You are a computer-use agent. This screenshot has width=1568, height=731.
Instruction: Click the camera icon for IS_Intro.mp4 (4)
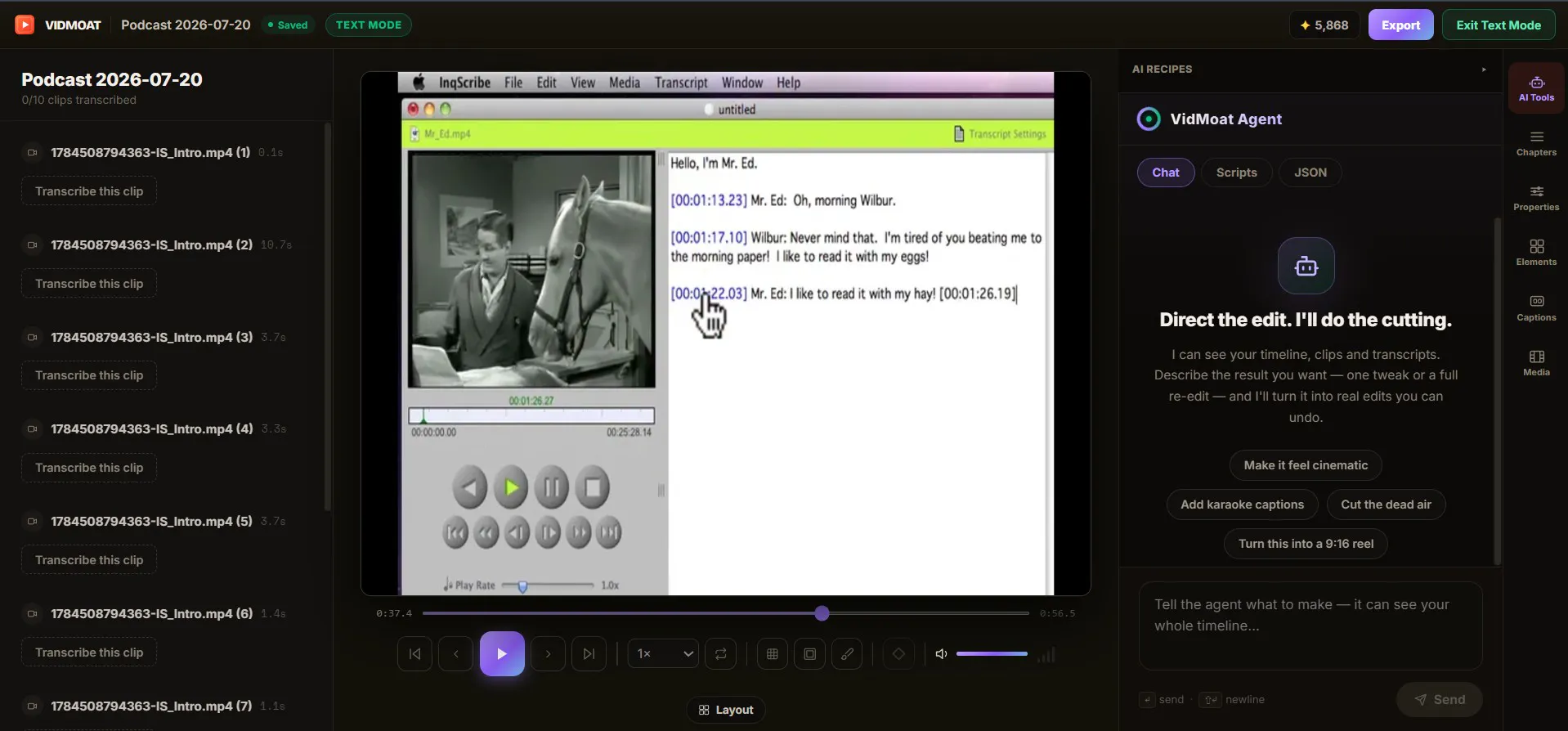click(x=33, y=428)
